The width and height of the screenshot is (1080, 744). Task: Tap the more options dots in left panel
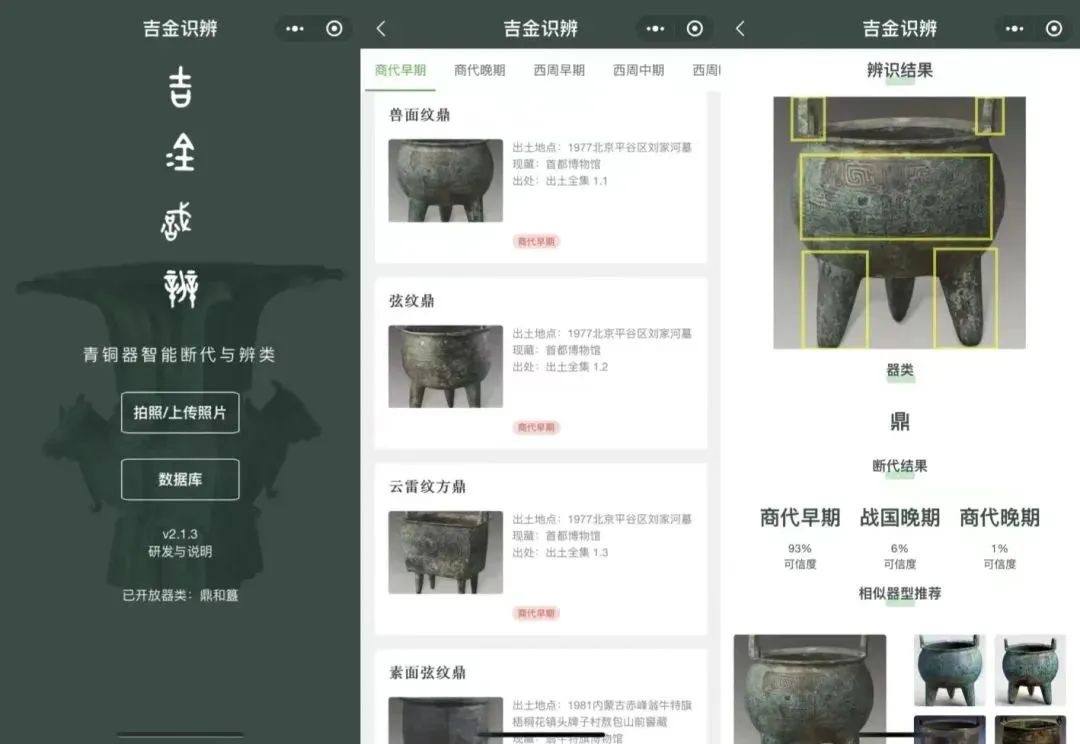[x=295, y=29]
